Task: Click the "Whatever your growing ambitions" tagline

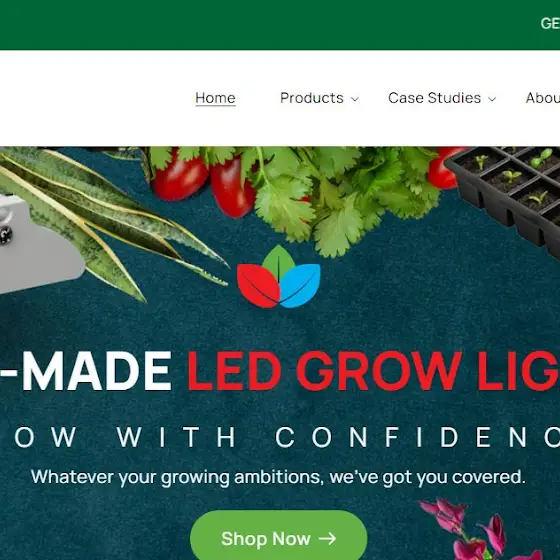Action: 279,477
